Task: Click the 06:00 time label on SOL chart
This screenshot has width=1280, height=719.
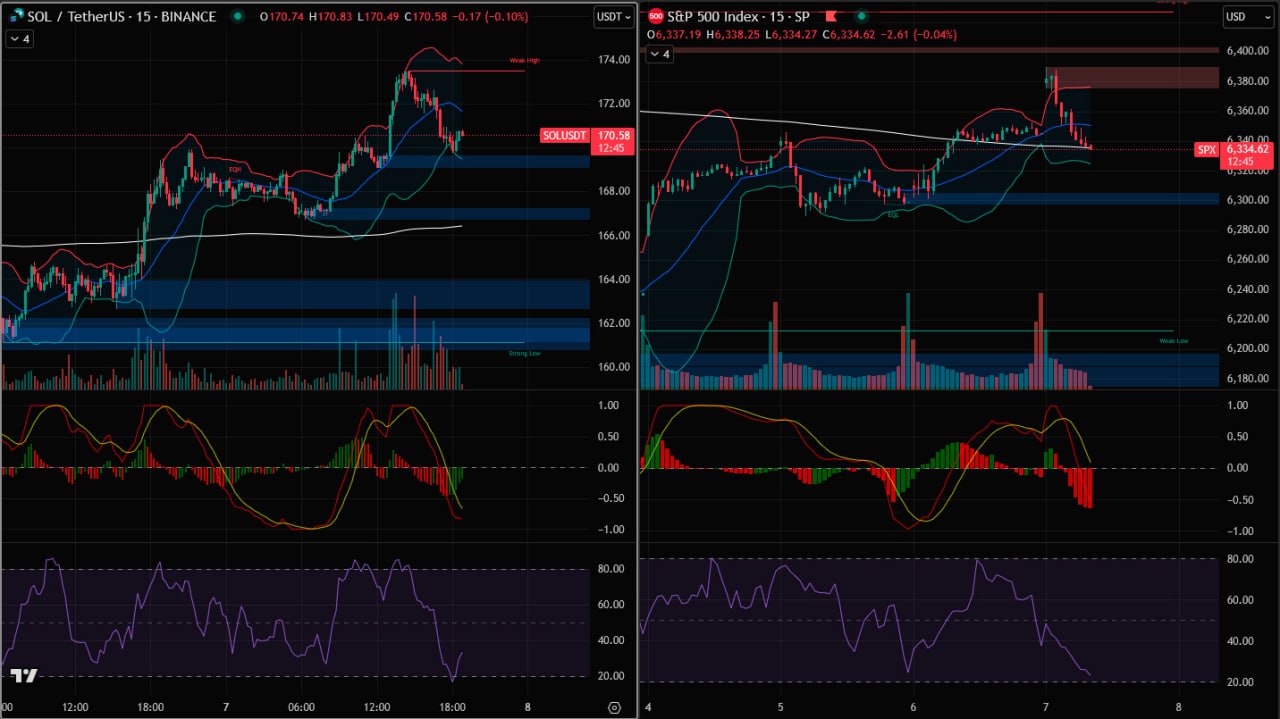Action: [x=301, y=707]
